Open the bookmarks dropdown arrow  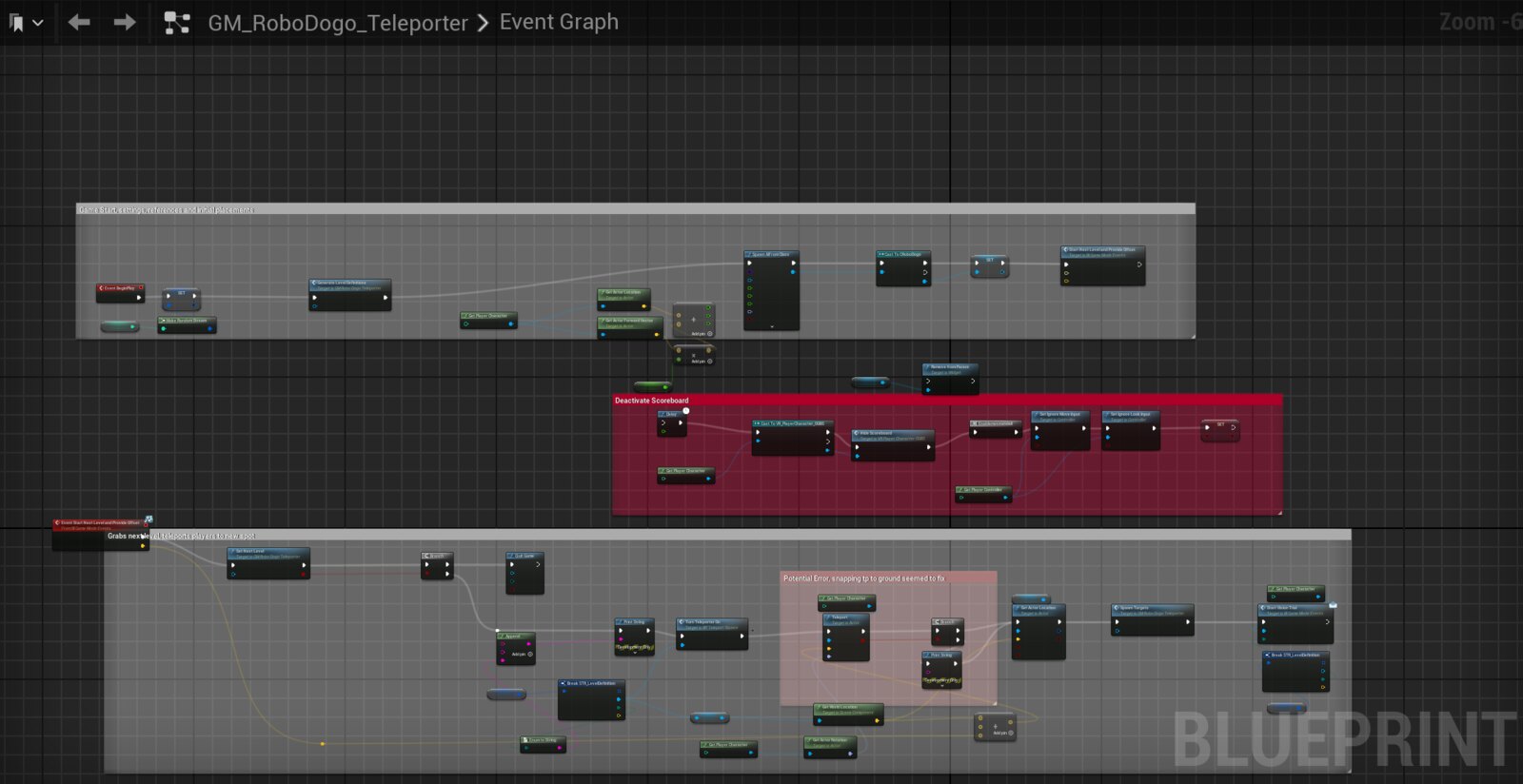(38, 23)
